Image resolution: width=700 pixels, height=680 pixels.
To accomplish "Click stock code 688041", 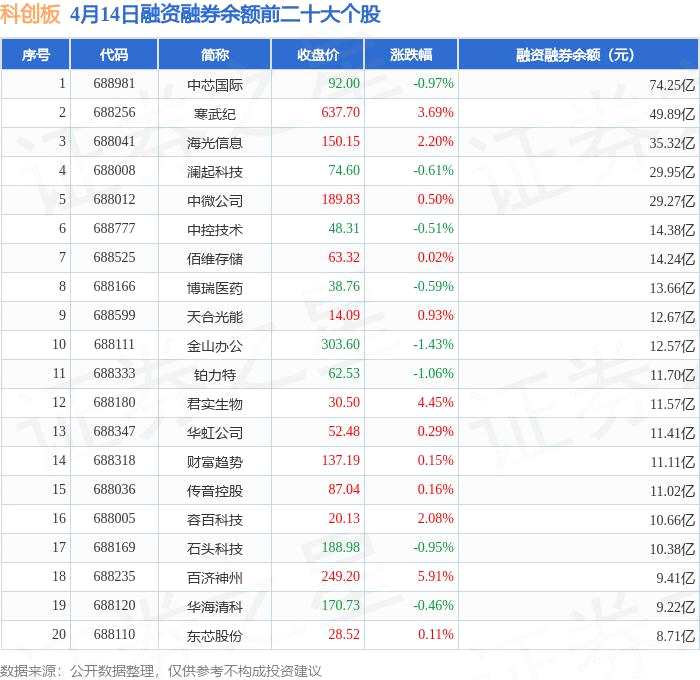I will click(114, 142).
